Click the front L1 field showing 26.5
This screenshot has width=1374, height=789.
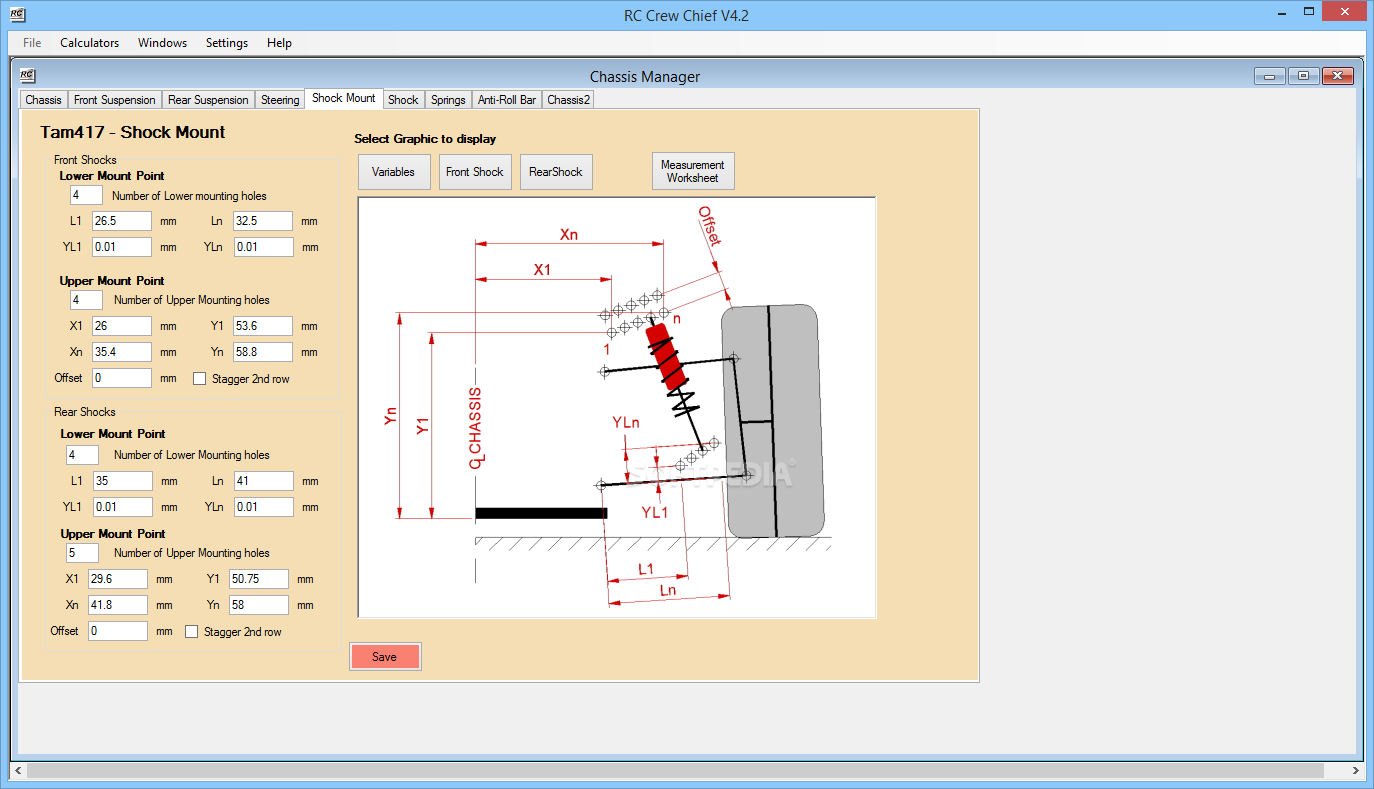122,222
